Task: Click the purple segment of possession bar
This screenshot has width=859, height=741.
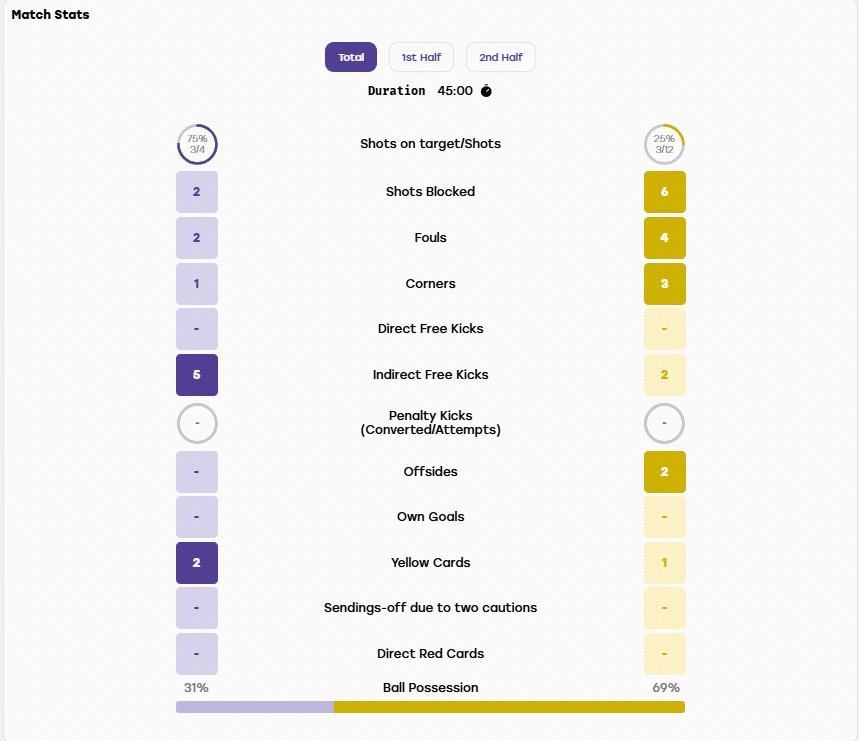Action: 255,707
